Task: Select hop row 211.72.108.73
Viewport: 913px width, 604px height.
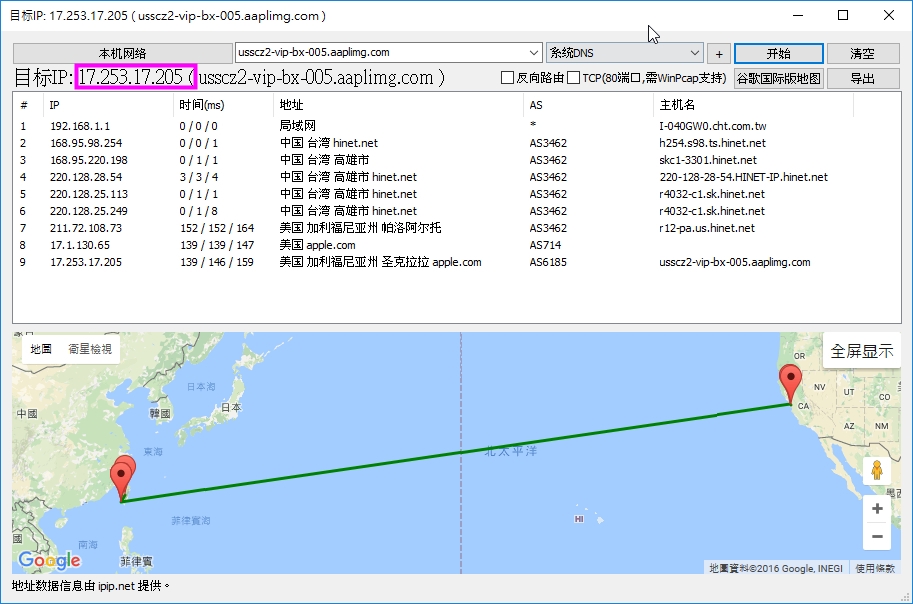Action: coord(456,228)
